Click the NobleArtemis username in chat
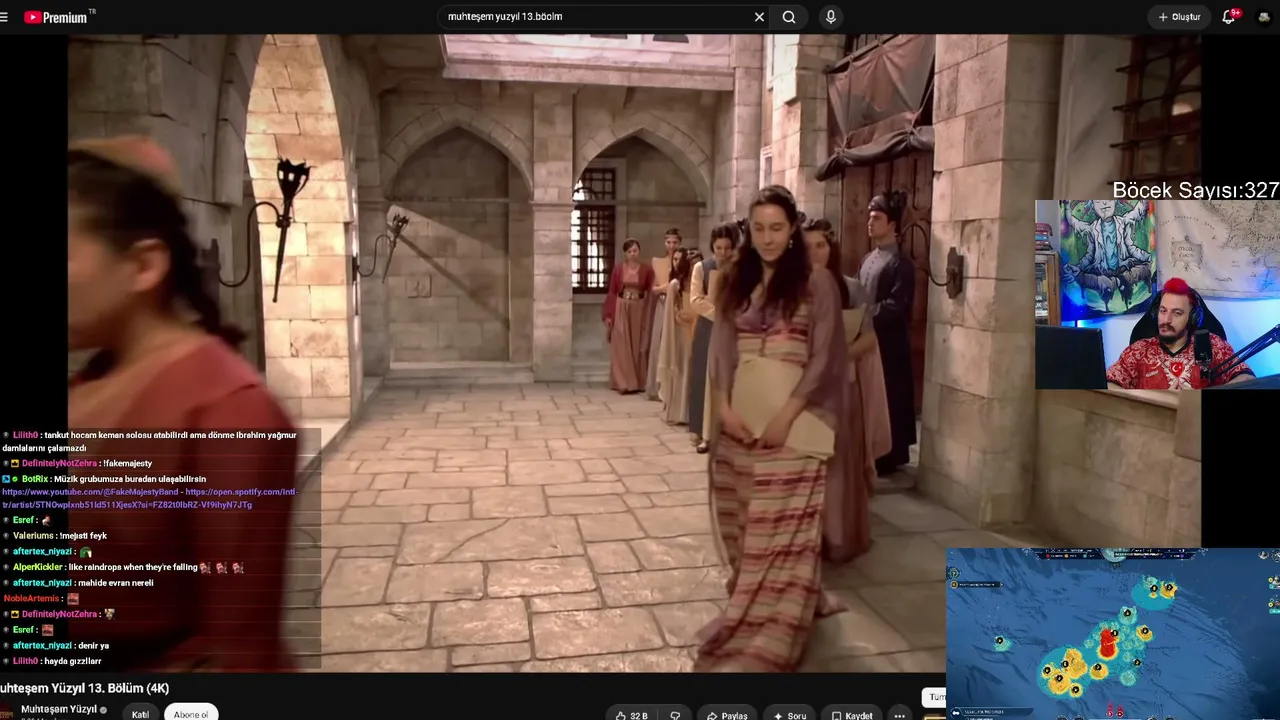Screen dimensions: 1280x720 point(33,598)
